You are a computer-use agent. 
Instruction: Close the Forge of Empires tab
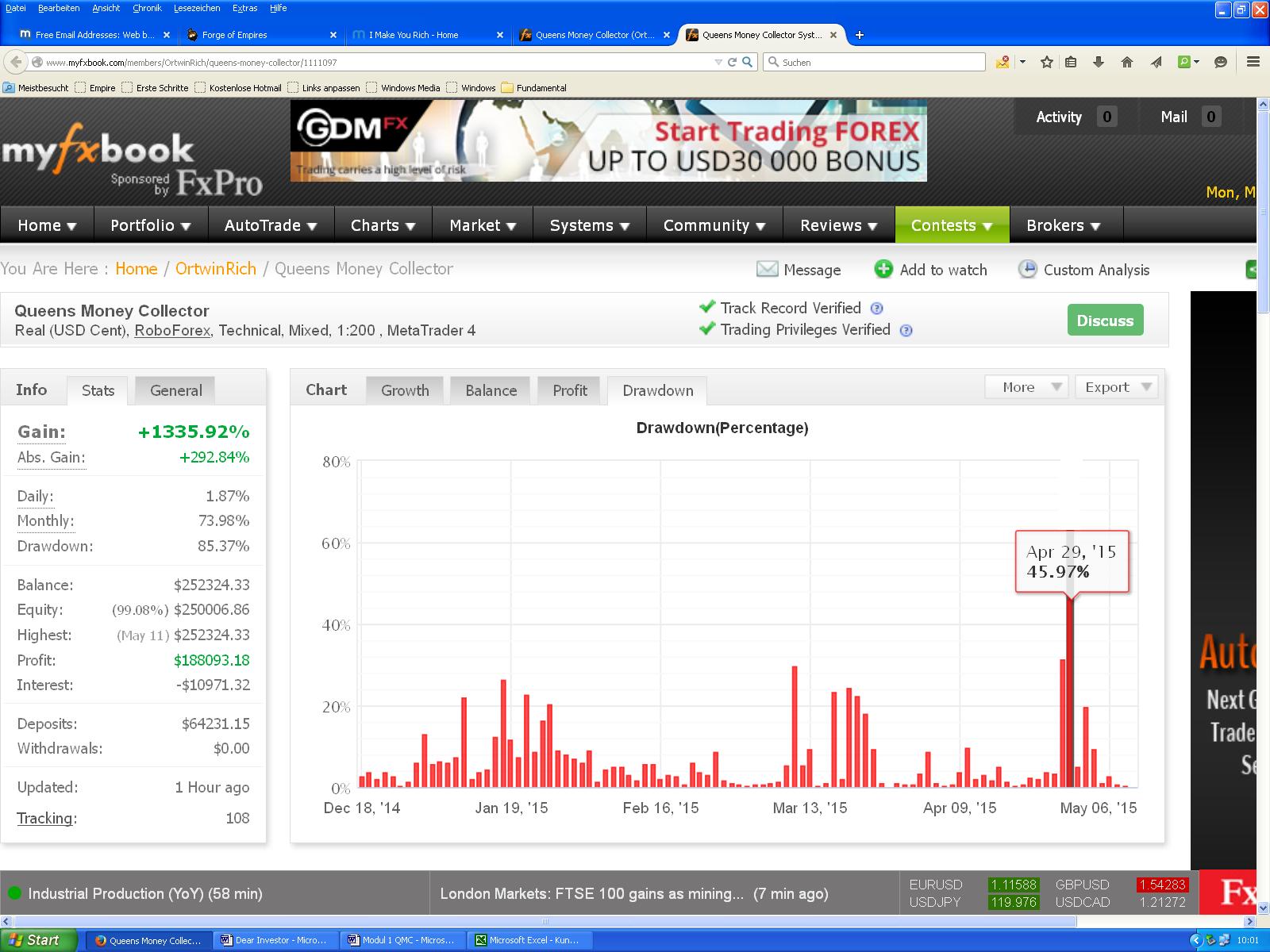tap(333, 35)
